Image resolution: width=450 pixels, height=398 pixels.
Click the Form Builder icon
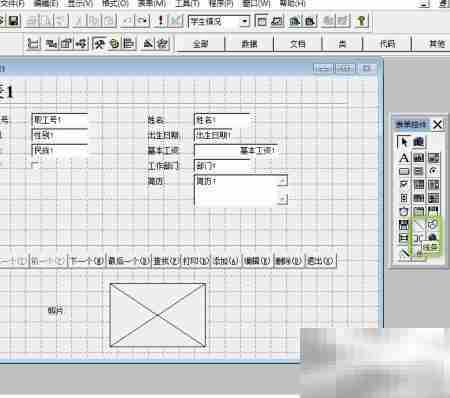click(148, 43)
